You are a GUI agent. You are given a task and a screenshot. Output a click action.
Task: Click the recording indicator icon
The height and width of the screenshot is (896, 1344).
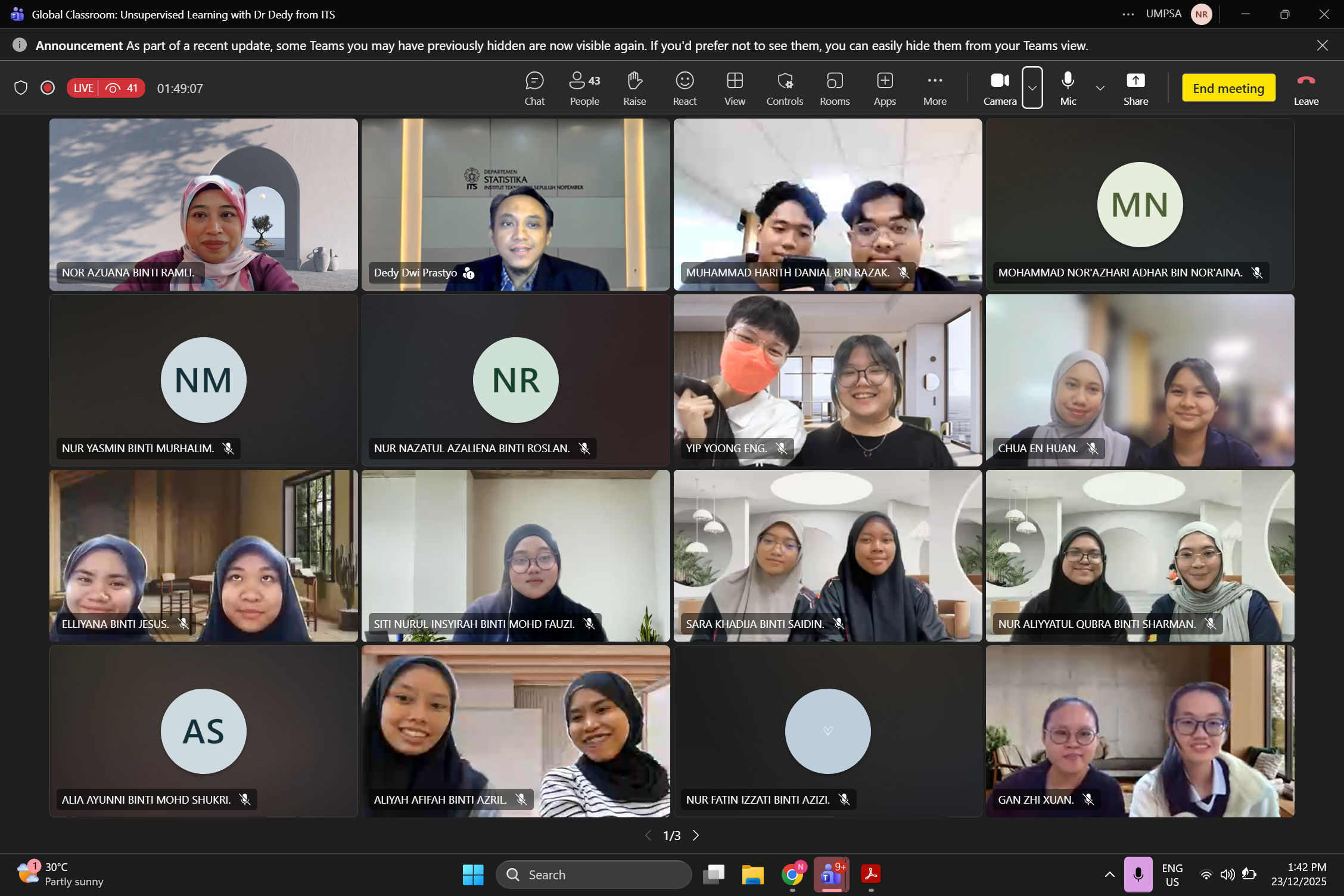point(48,88)
